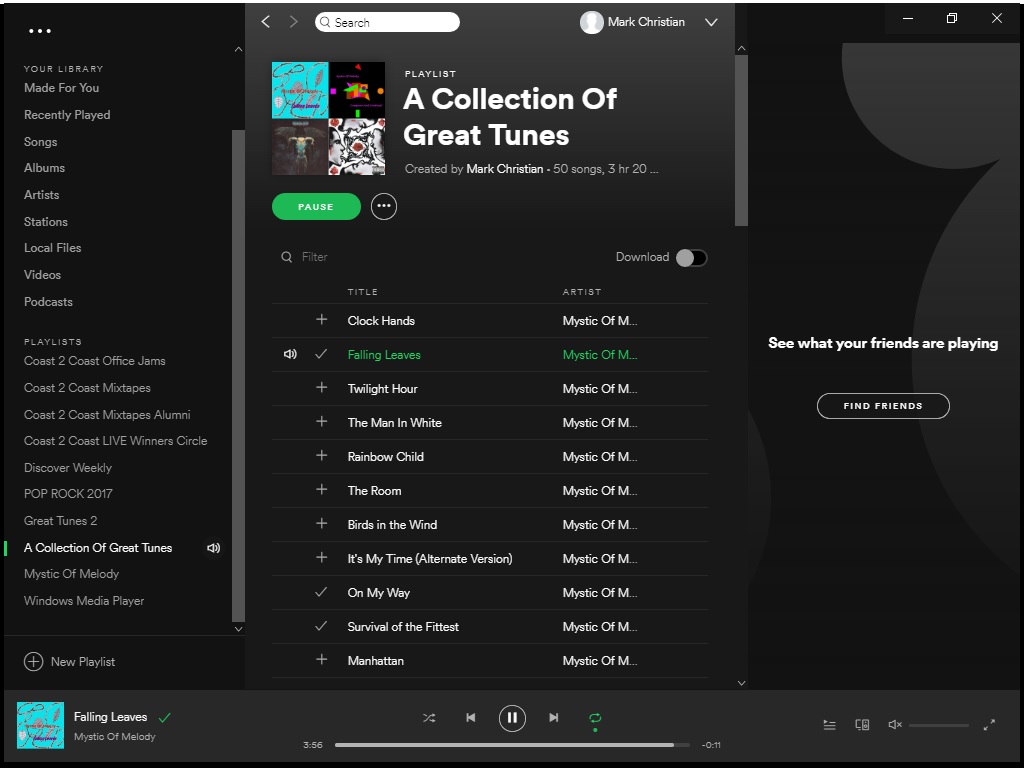Add Clock Hands to library with plus
The image size is (1024, 768).
pyautogui.click(x=321, y=319)
